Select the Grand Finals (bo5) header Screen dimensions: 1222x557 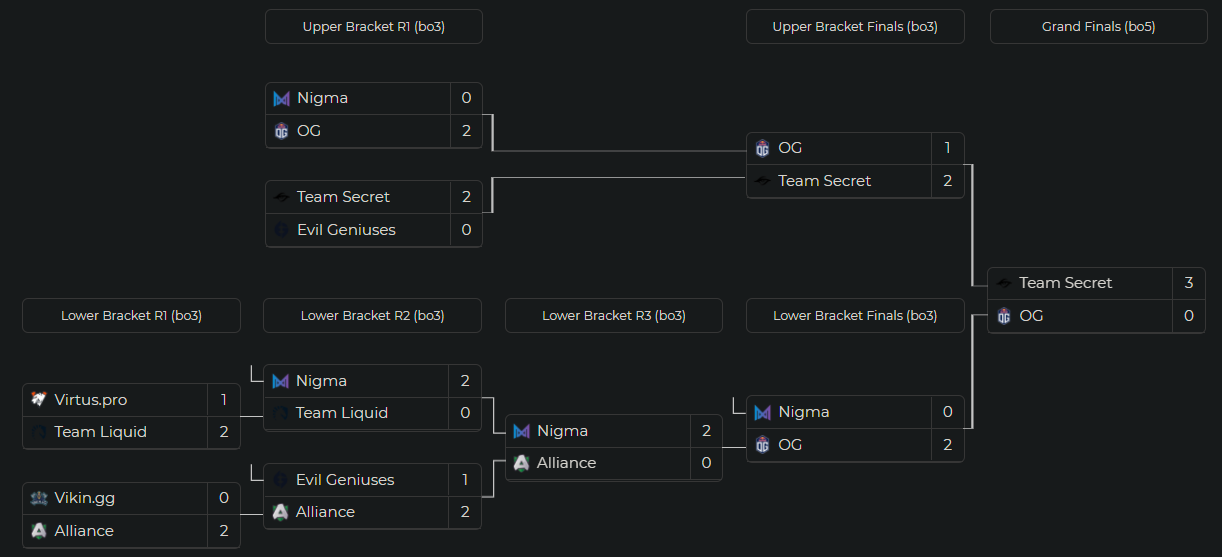click(1098, 27)
